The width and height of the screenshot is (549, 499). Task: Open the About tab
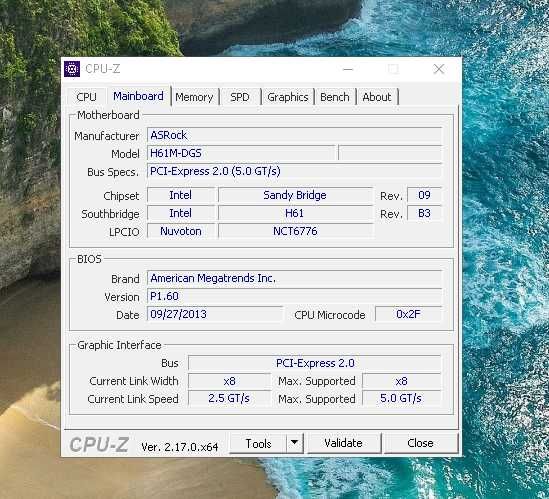[x=377, y=97]
